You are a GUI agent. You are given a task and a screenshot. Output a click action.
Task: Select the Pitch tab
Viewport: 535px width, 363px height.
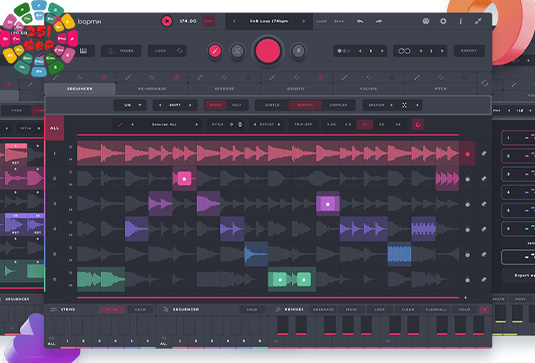(x=441, y=89)
